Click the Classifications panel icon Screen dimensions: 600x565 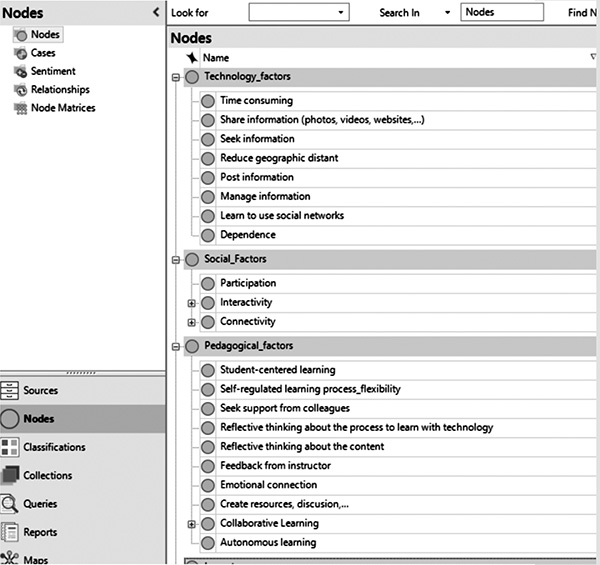pos(10,447)
